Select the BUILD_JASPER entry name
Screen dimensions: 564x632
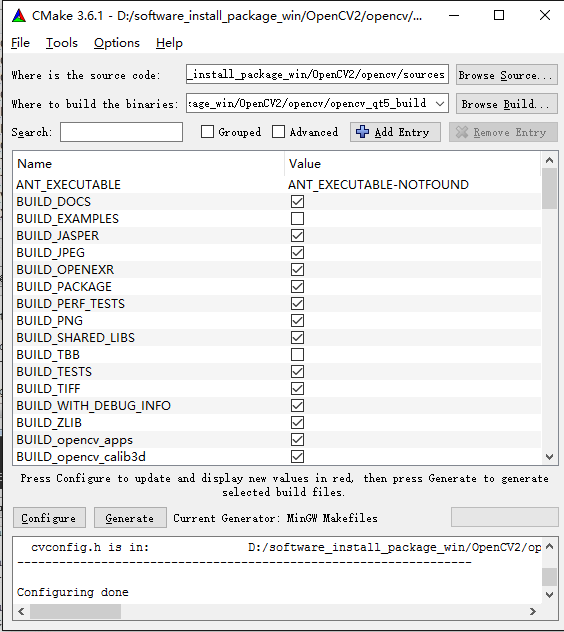(58, 235)
